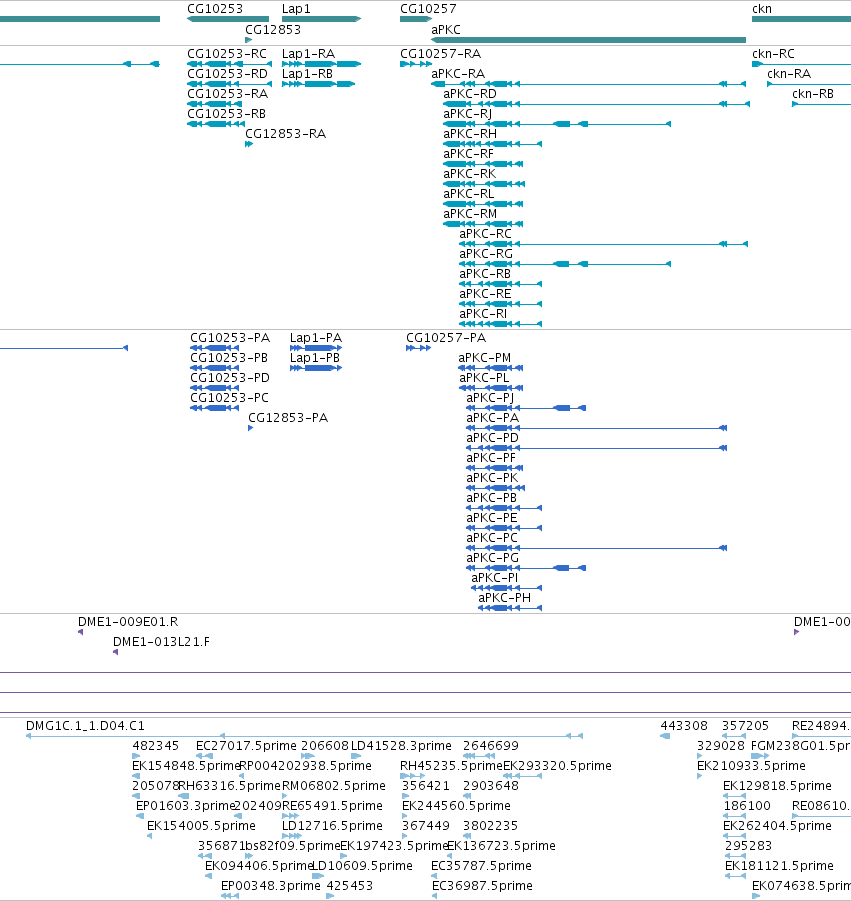Click the aPKC-PD protein label

click(492, 438)
